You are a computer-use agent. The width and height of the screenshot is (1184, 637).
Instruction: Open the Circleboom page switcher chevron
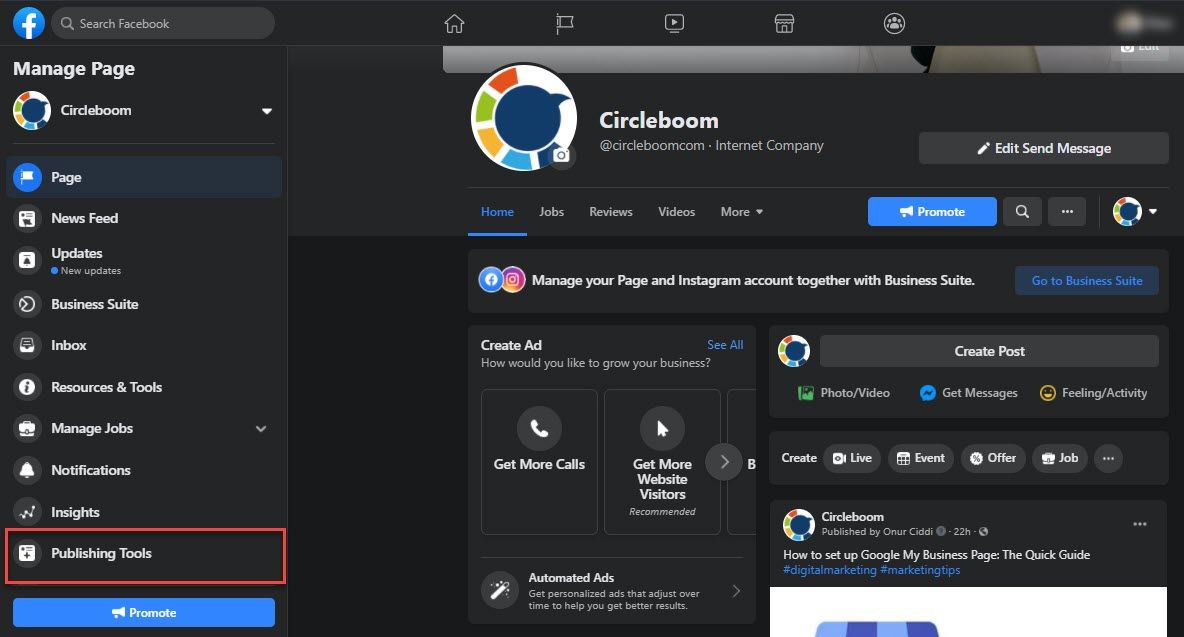tap(267, 112)
